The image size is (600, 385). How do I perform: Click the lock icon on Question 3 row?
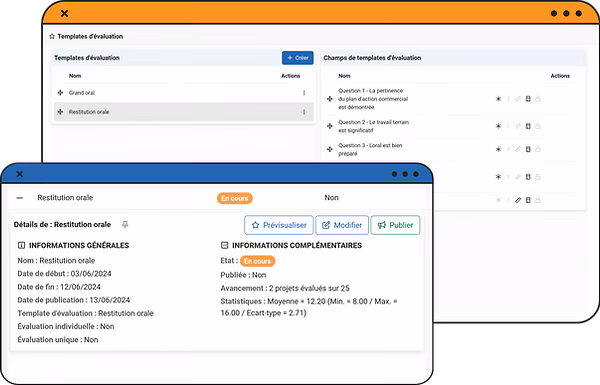click(538, 149)
